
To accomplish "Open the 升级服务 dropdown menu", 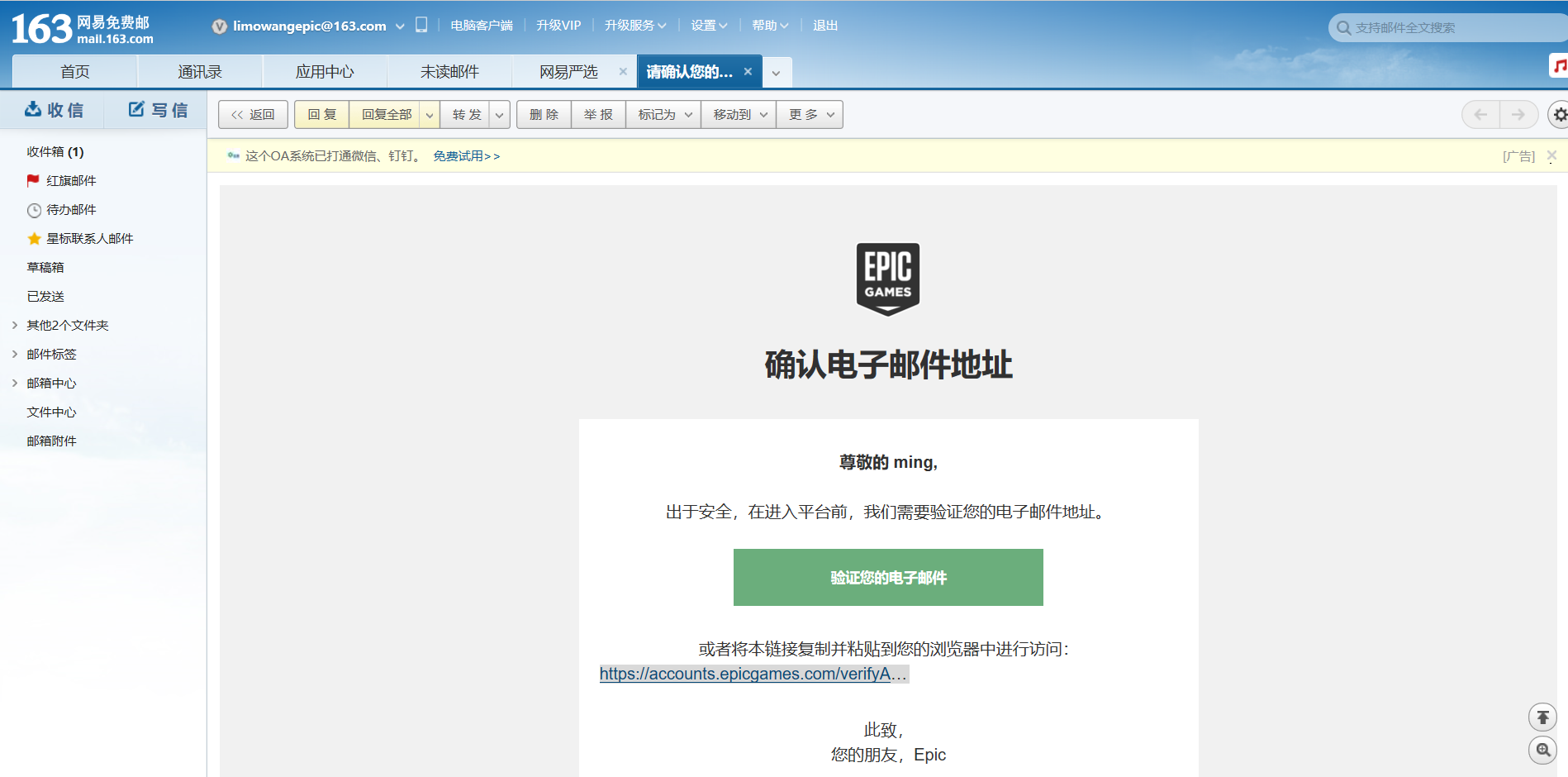I will pos(634,26).
